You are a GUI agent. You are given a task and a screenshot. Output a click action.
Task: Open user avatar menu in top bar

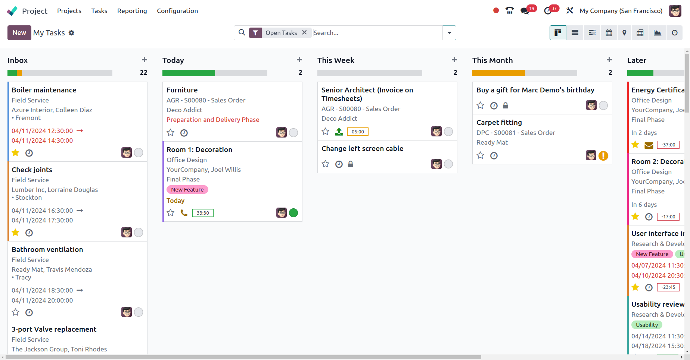[x=675, y=11]
